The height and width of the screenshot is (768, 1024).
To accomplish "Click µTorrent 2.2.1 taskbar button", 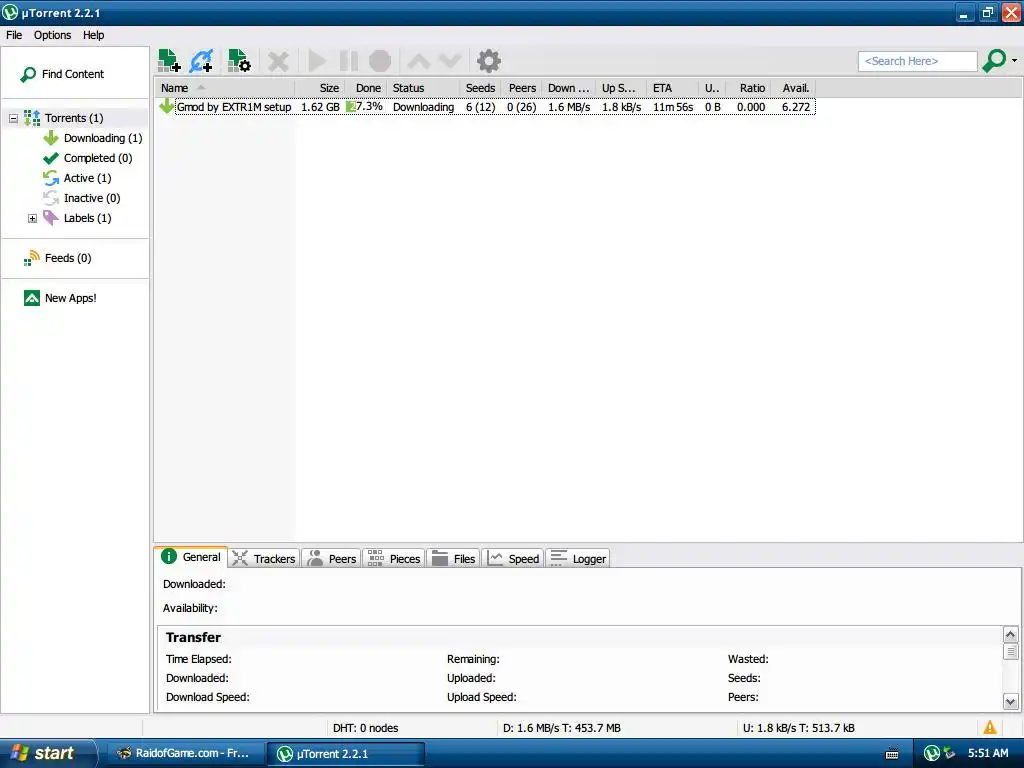I will click(346, 754).
